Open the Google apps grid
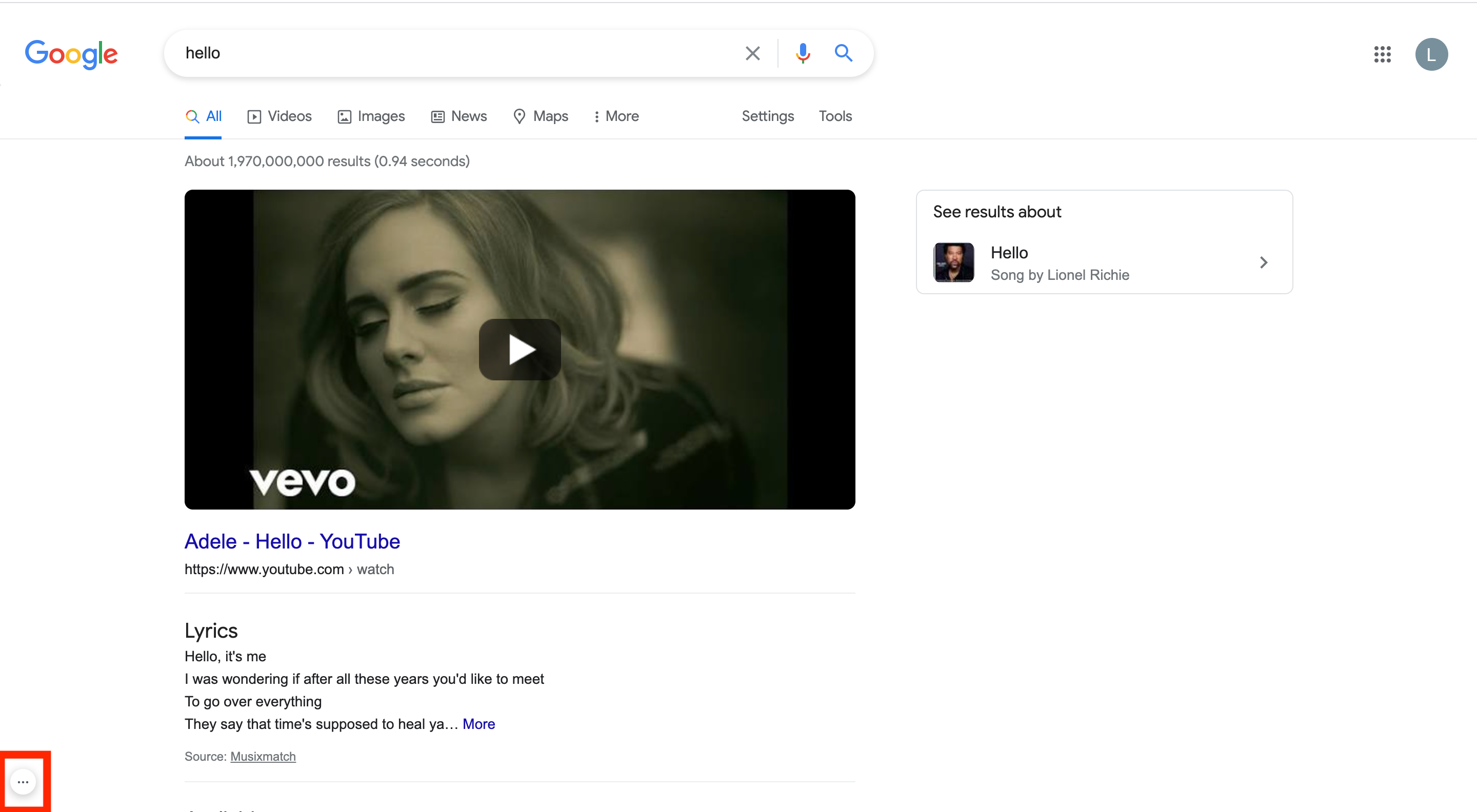 tap(1383, 54)
